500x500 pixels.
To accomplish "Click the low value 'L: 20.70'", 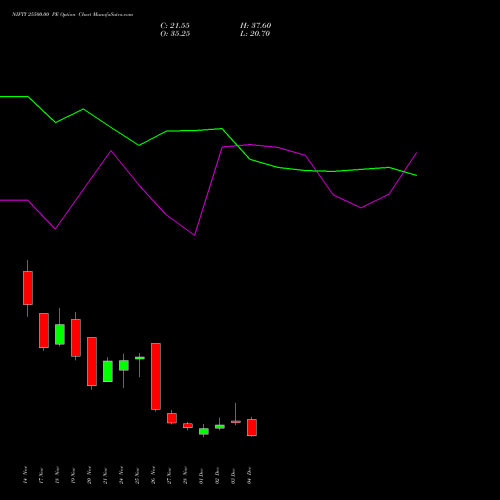I will pyautogui.click(x=255, y=34).
